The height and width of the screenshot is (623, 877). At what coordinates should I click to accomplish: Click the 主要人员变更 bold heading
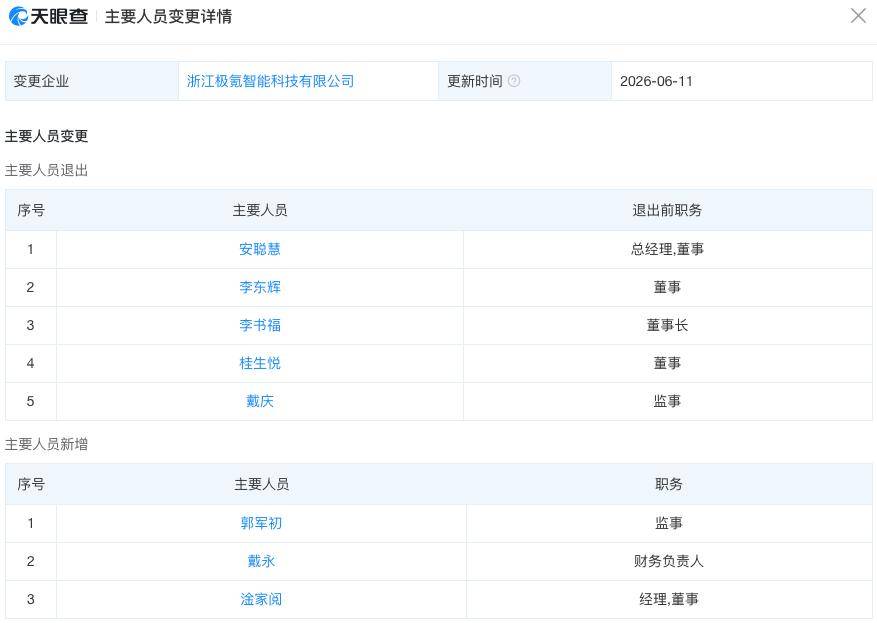[46, 136]
